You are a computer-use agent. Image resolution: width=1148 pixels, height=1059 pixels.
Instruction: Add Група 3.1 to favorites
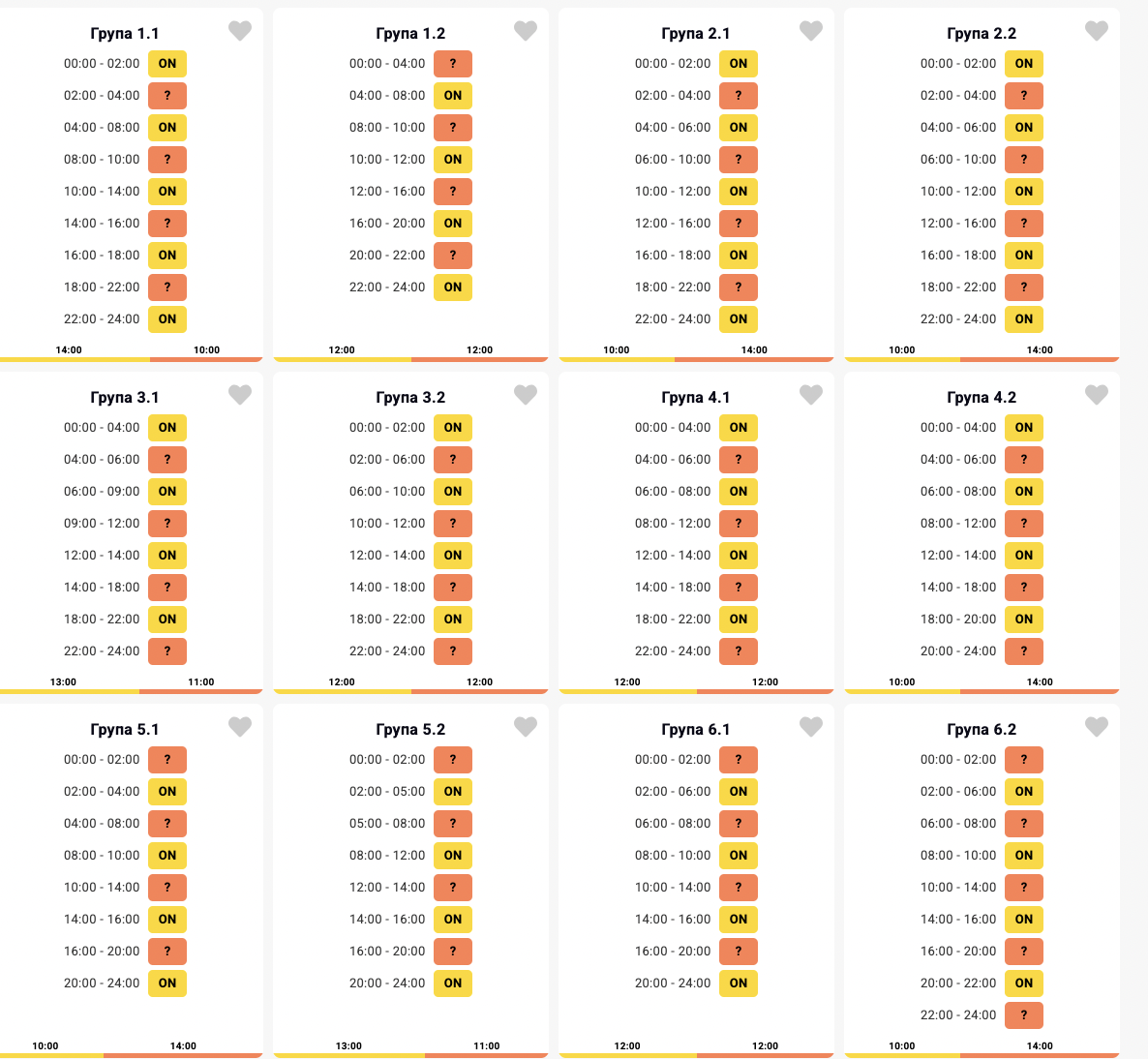click(240, 395)
